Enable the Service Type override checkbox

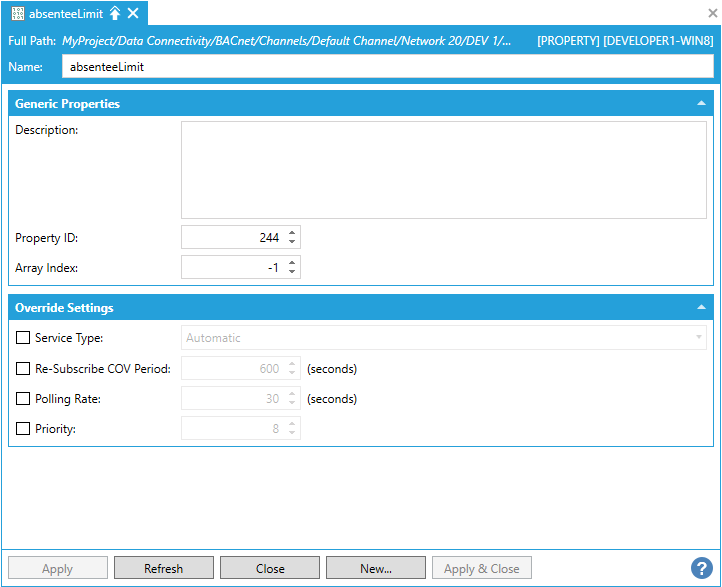tap(23, 338)
